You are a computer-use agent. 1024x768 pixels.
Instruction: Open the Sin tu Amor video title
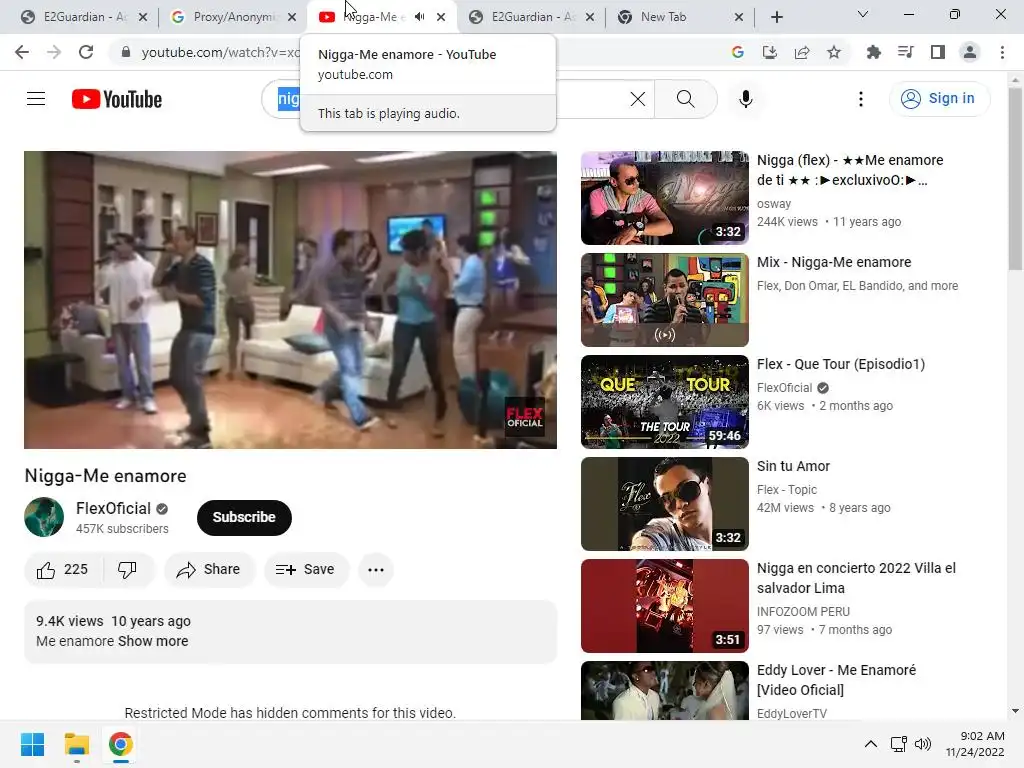coord(793,466)
